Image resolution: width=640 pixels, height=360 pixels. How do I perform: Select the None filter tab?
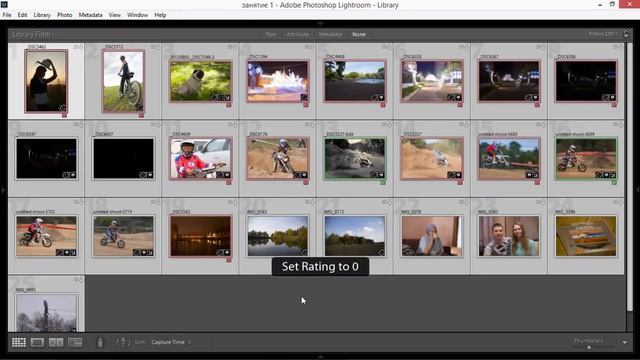pyautogui.click(x=359, y=34)
